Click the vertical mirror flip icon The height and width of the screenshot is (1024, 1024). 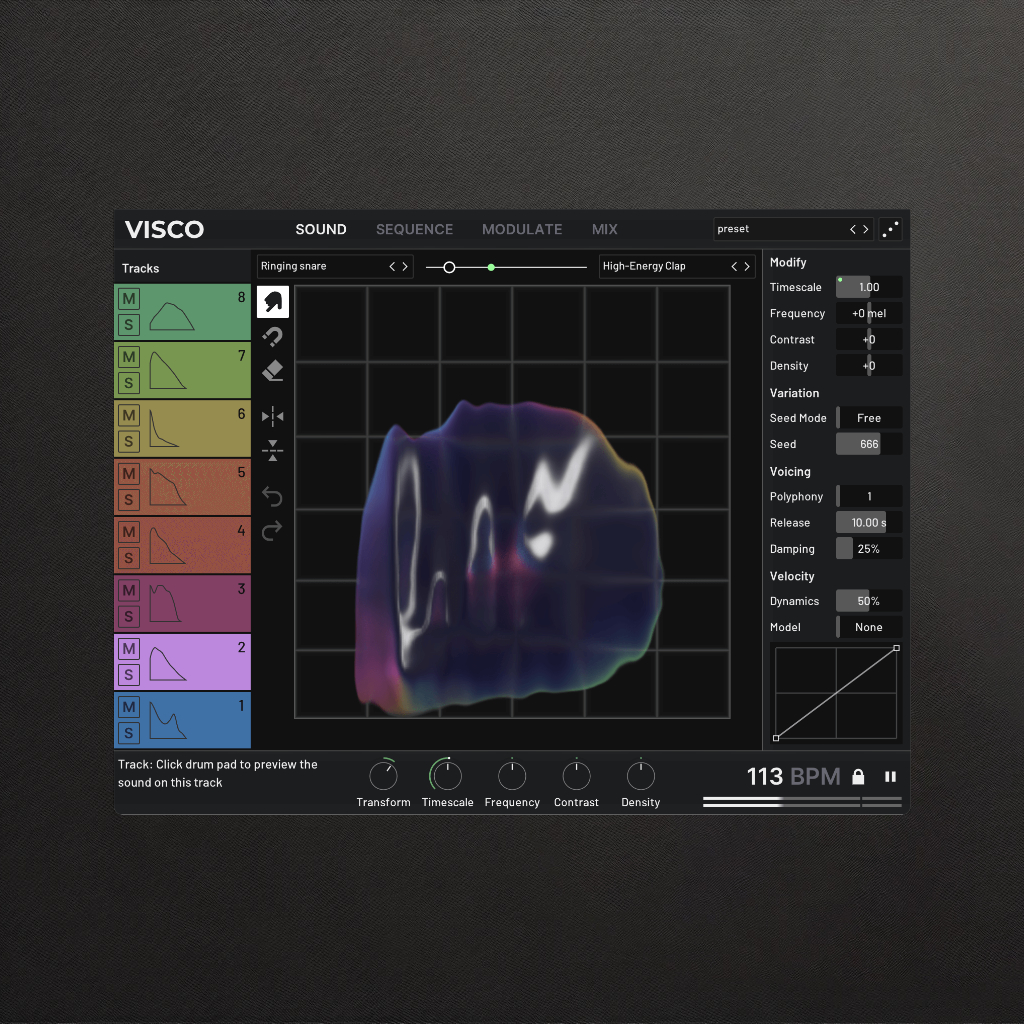pos(272,450)
